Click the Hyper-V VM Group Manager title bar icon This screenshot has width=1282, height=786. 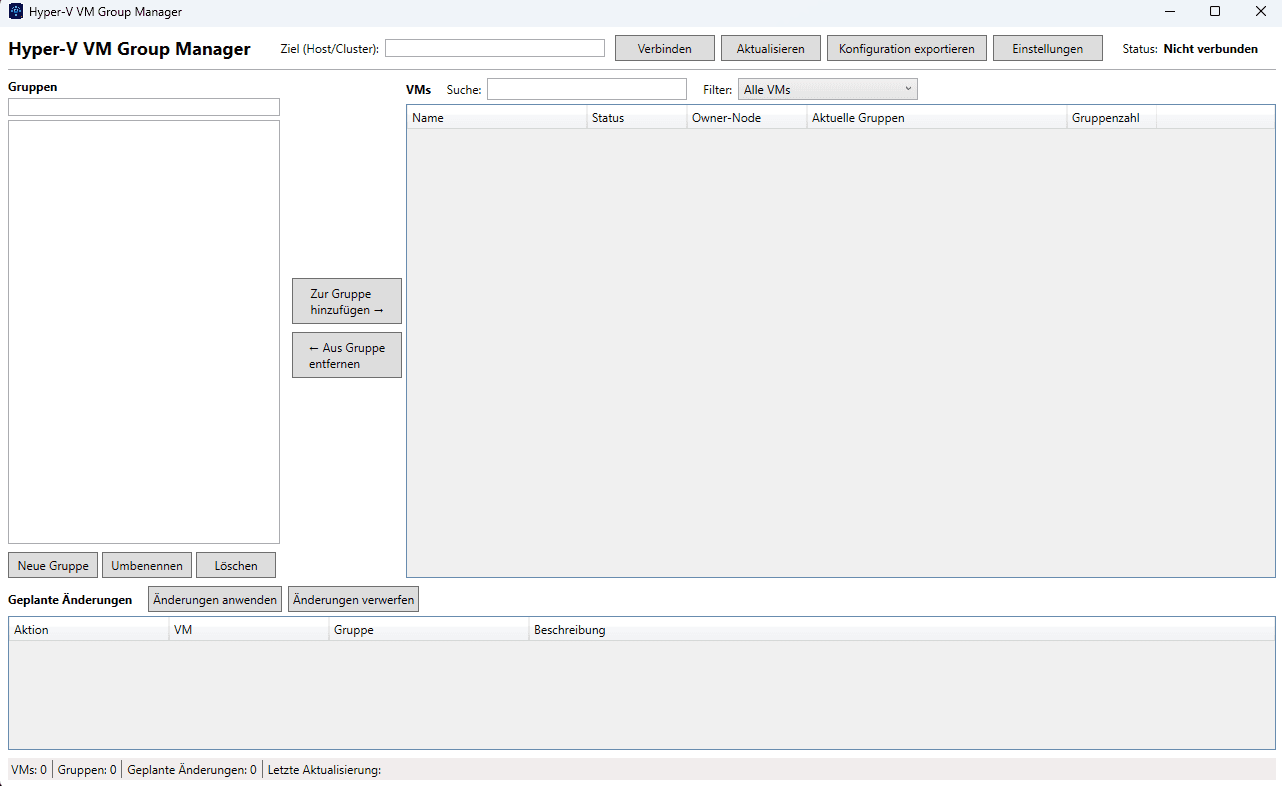point(16,12)
